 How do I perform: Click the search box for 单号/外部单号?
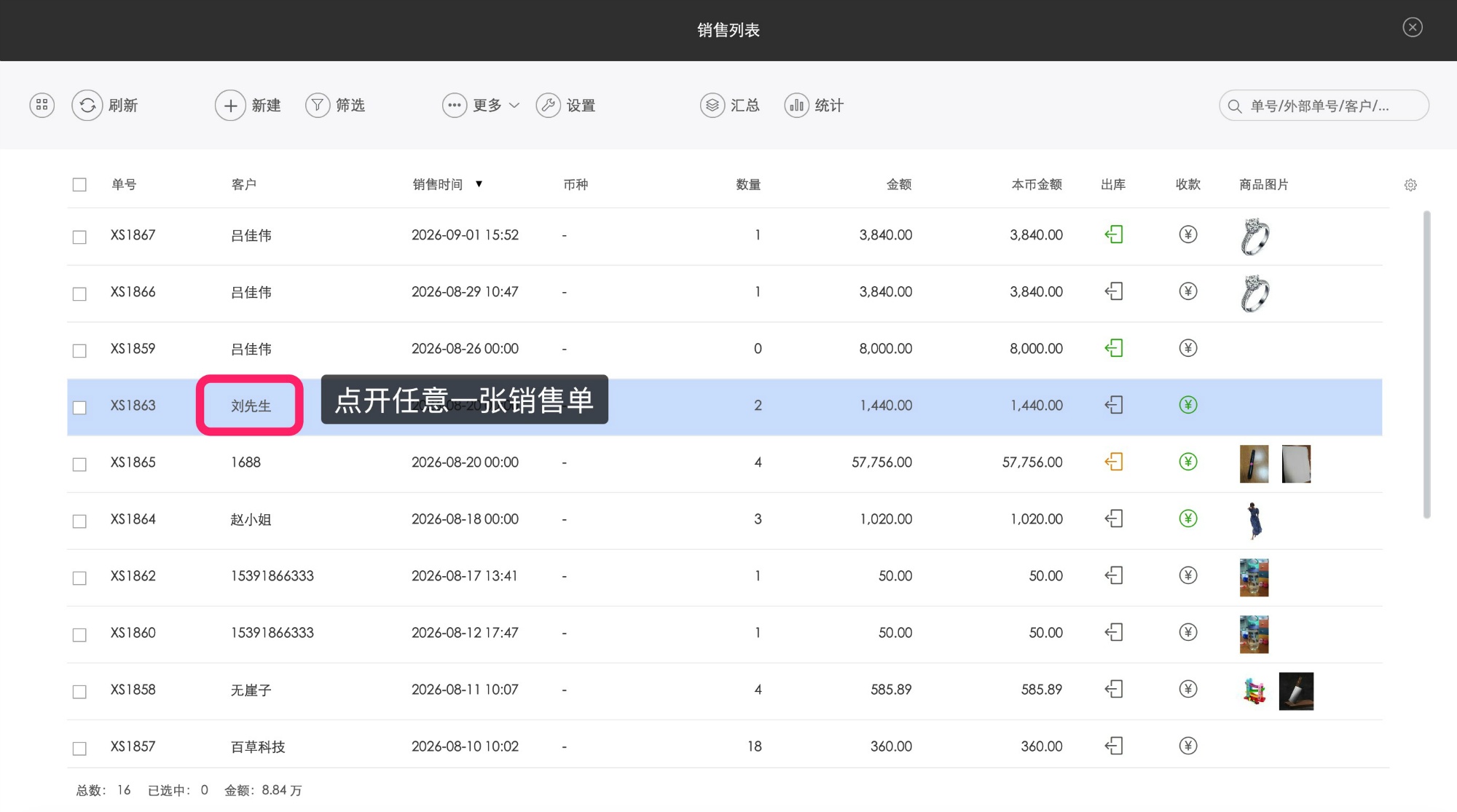[1324, 106]
